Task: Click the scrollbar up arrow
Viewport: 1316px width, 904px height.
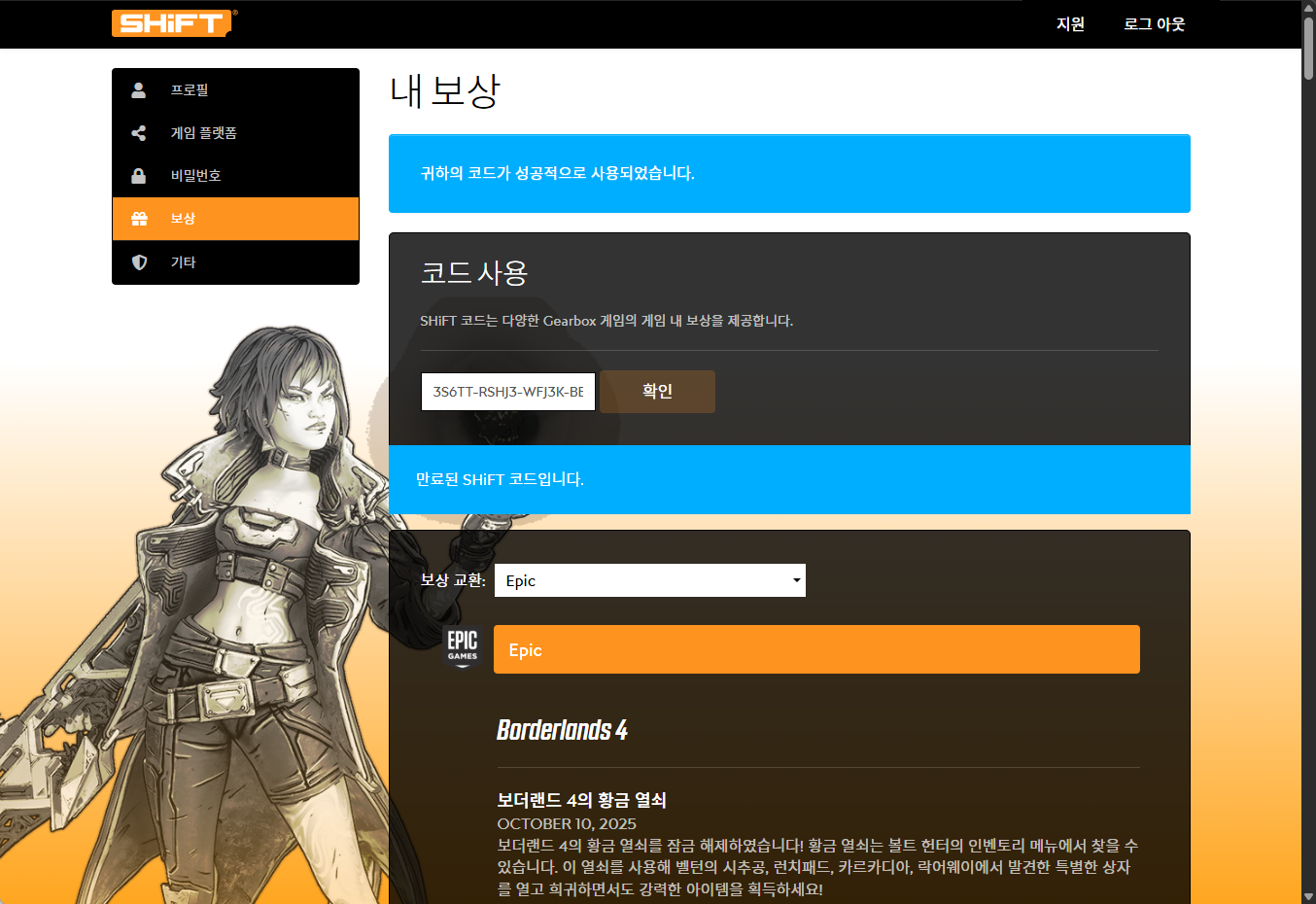Action: (1308, 8)
